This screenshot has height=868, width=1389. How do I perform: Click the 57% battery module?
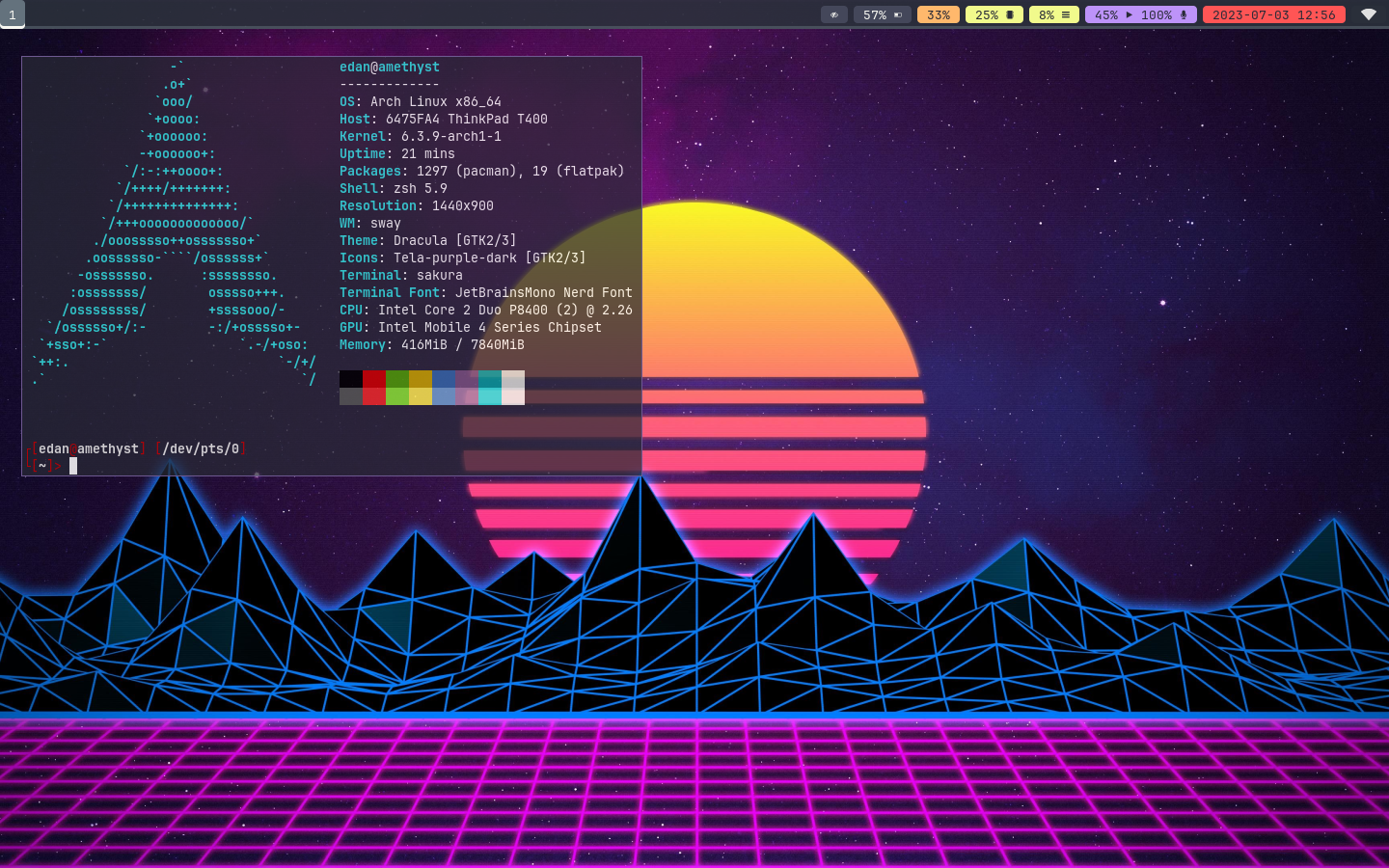click(883, 14)
